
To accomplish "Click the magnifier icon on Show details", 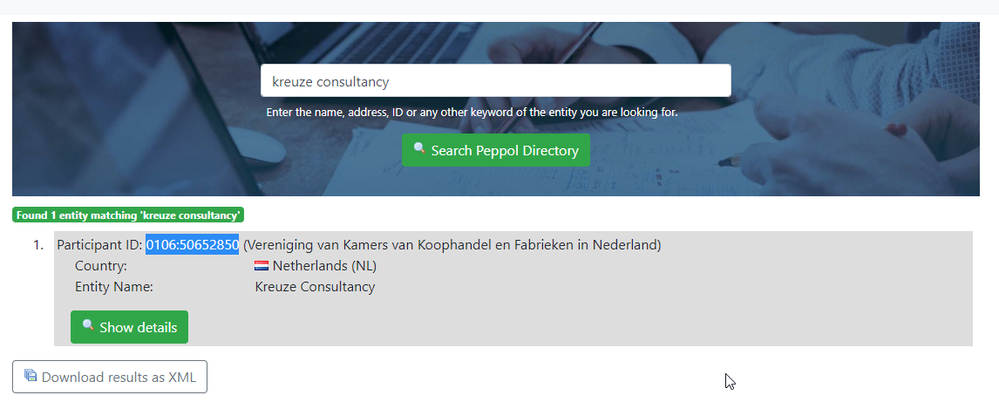I will pos(88,326).
